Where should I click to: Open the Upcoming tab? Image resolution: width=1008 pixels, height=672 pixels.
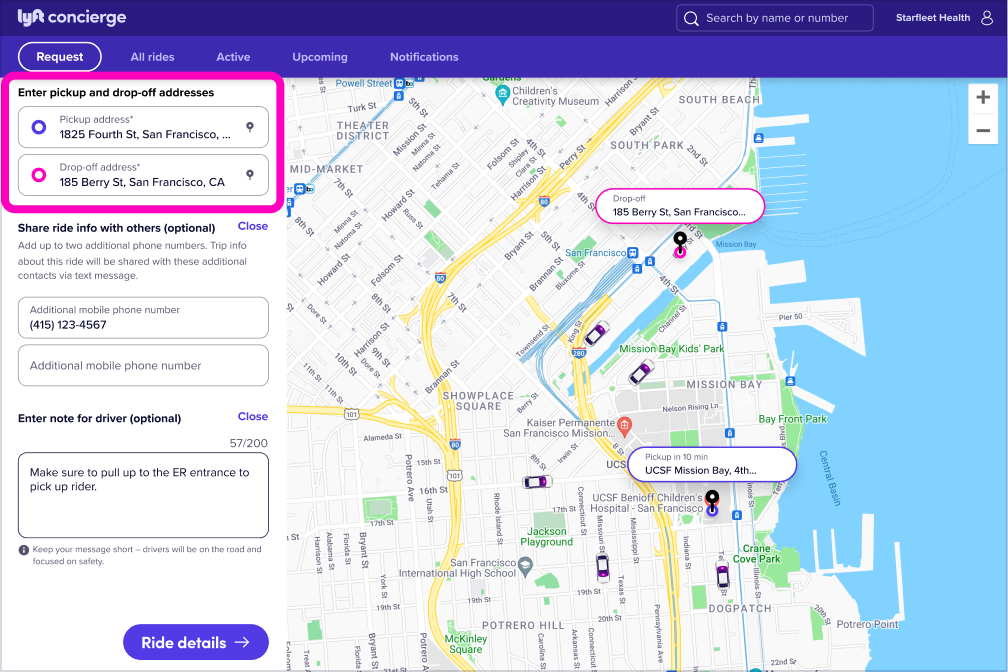coord(320,57)
